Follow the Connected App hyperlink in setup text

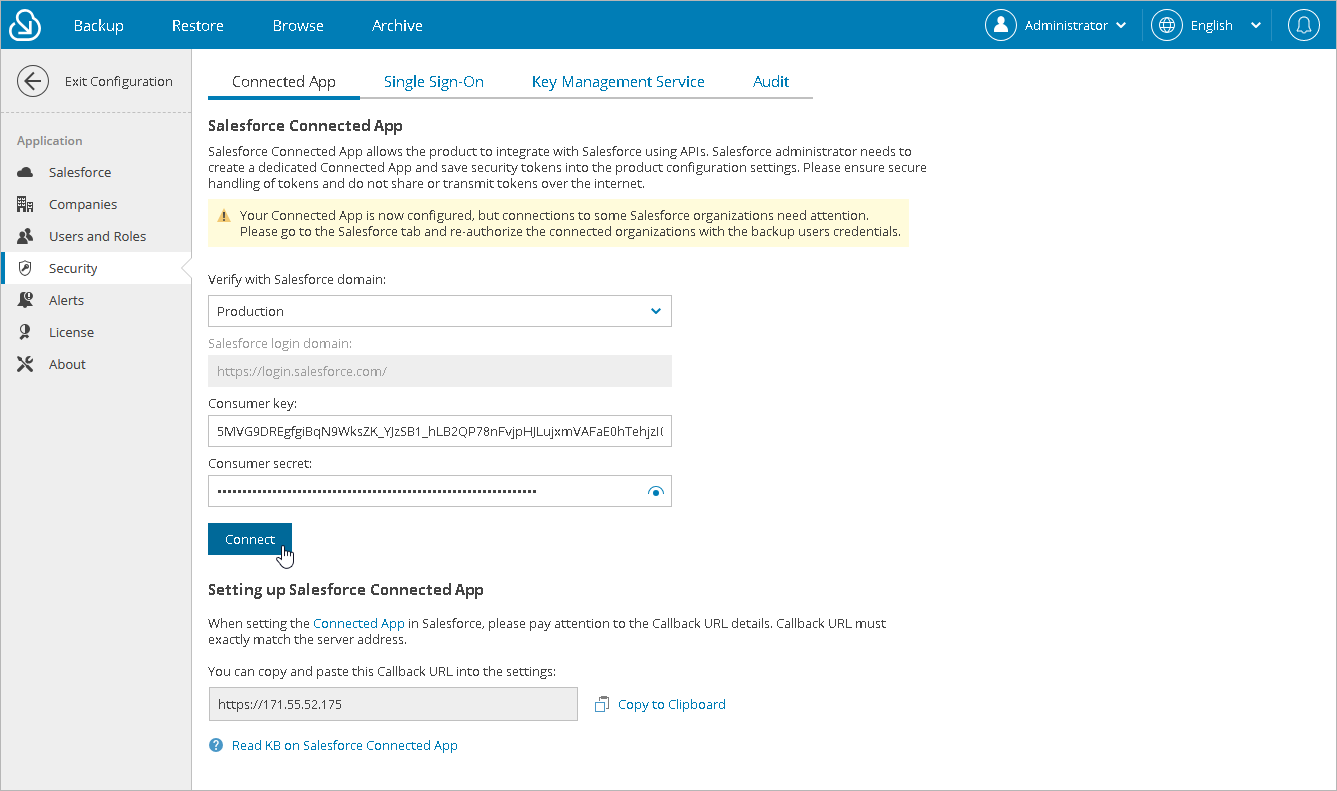(x=359, y=623)
